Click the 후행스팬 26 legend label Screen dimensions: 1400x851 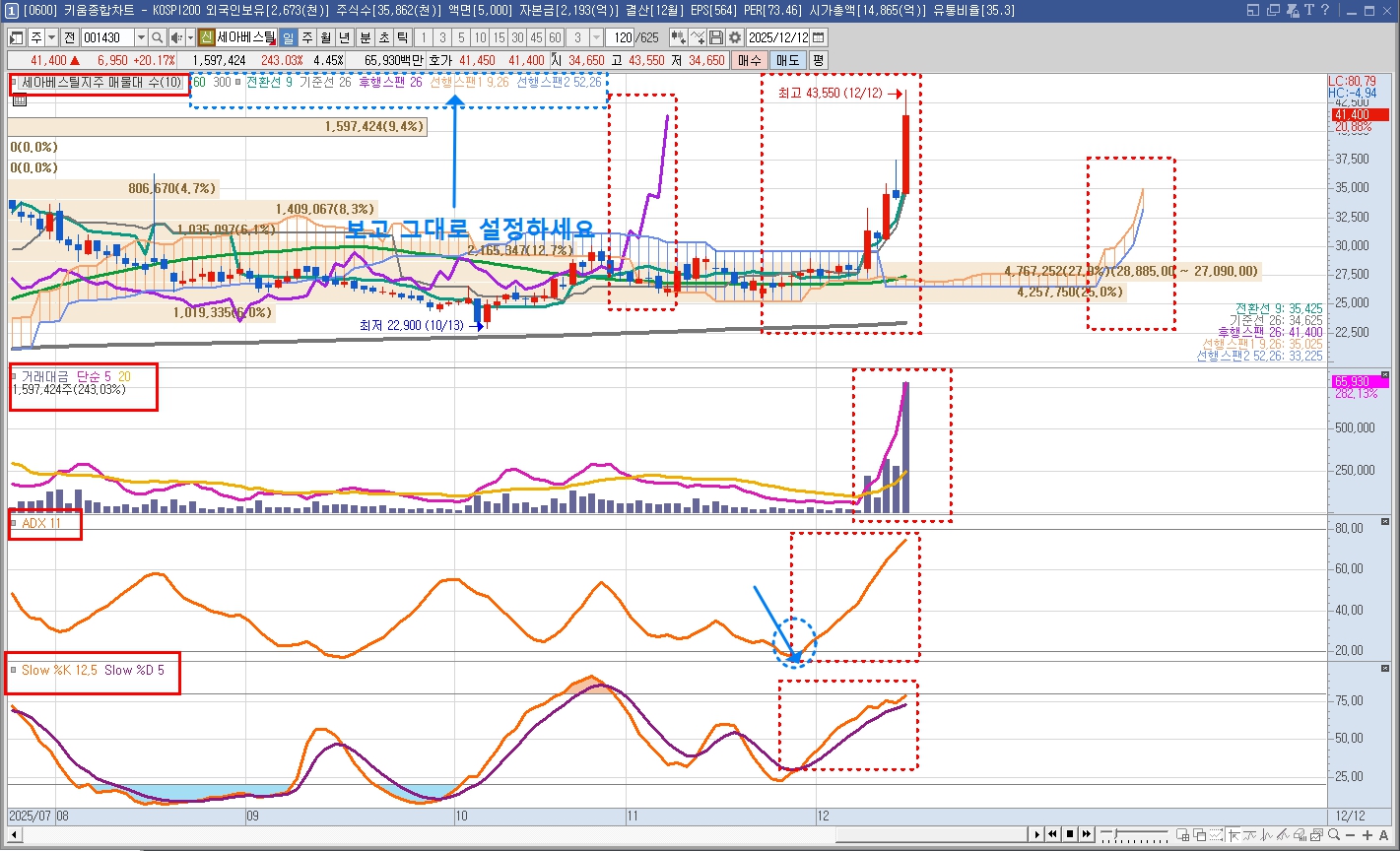(x=390, y=83)
